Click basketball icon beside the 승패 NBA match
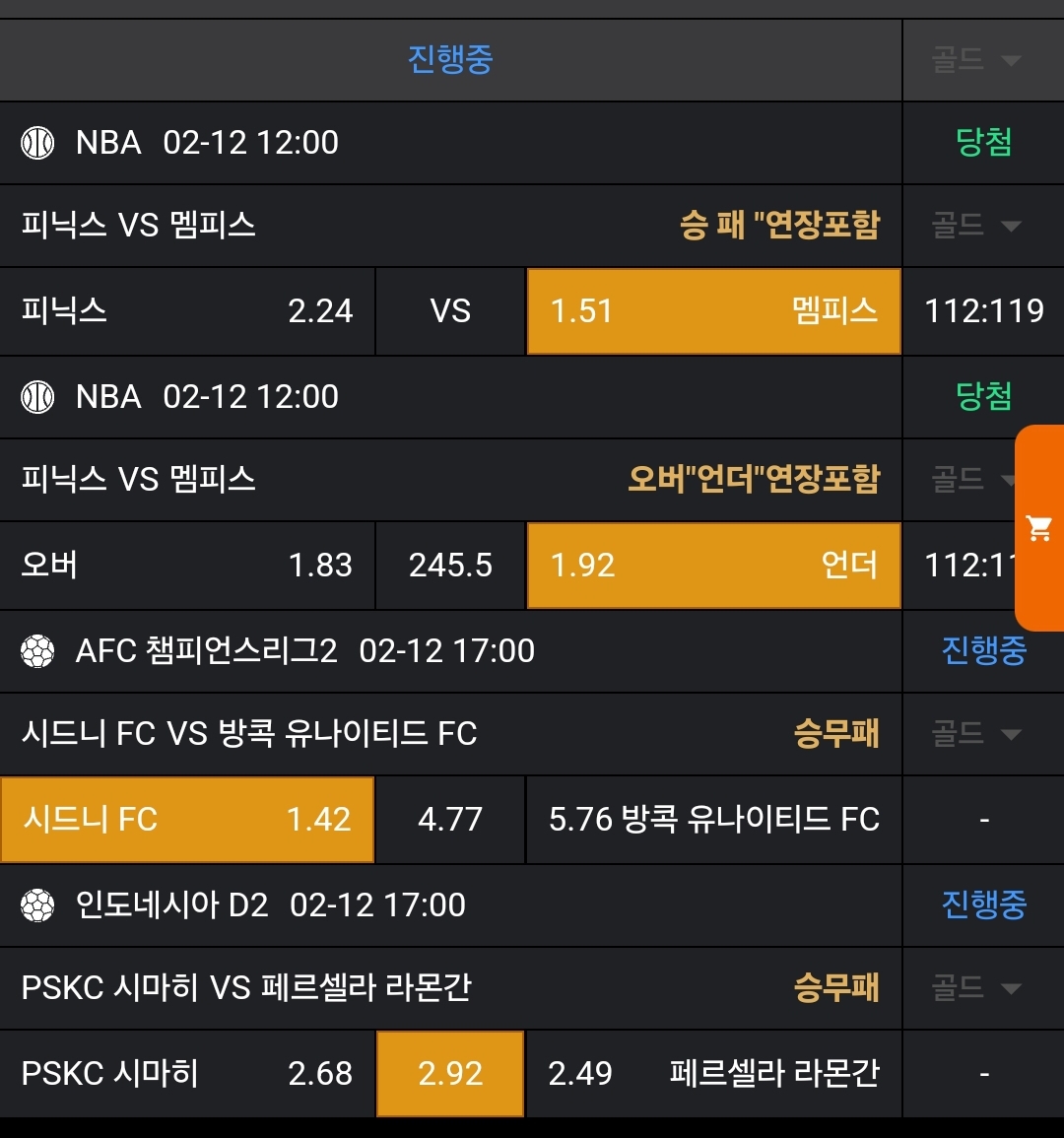The width and height of the screenshot is (1064, 1138). (37, 143)
